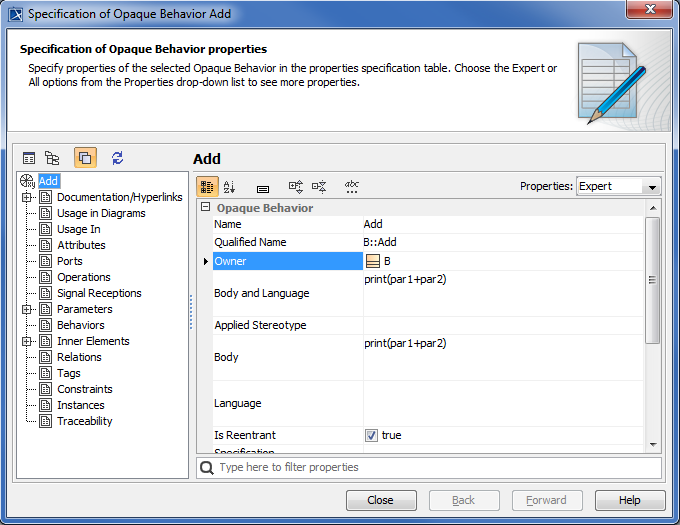Image resolution: width=680 pixels, height=525 pixels.
Task: Click the Is Reentrant label
Action: tap(245, 435)
